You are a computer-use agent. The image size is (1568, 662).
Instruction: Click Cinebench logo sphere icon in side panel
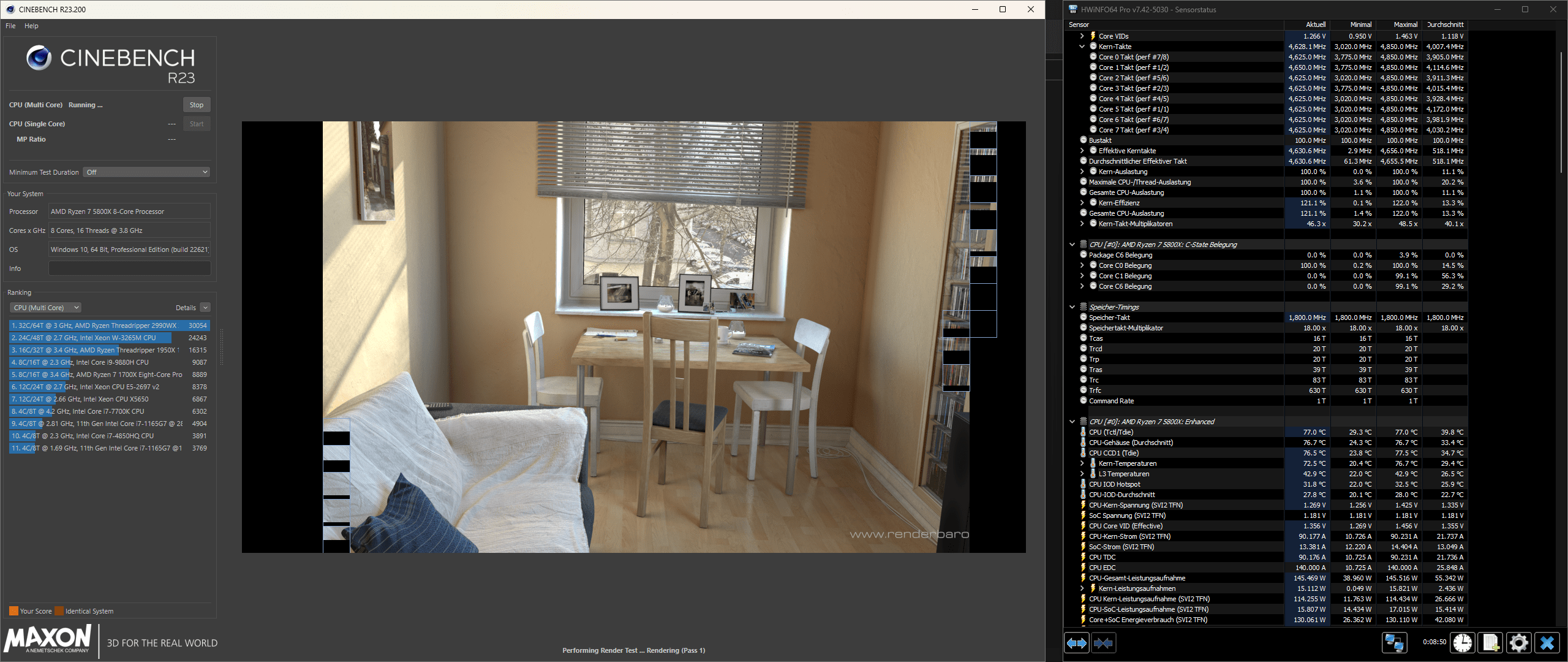[x=39, y=58]
